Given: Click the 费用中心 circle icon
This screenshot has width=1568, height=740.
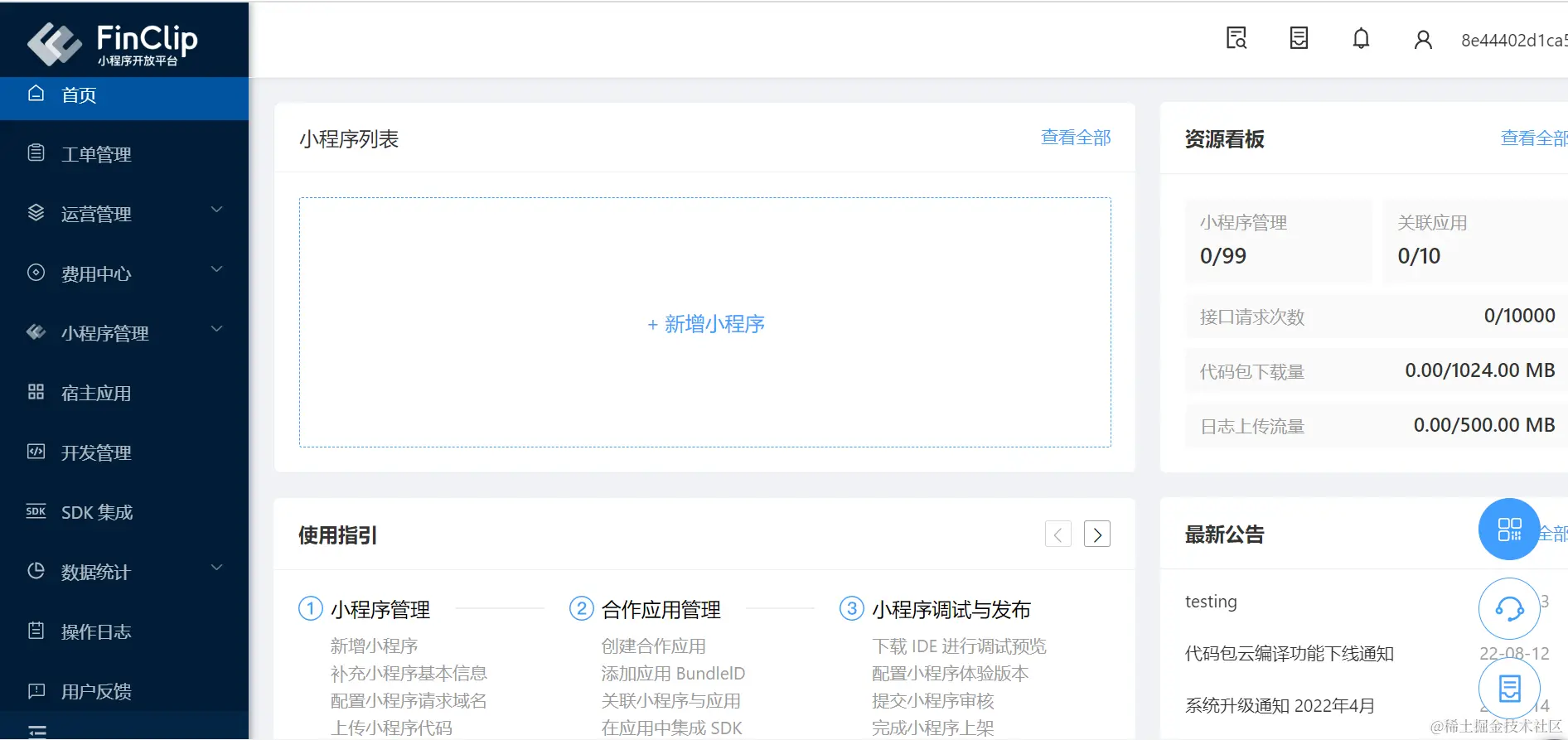Looking at the screenshot, I should click(36, 273).
